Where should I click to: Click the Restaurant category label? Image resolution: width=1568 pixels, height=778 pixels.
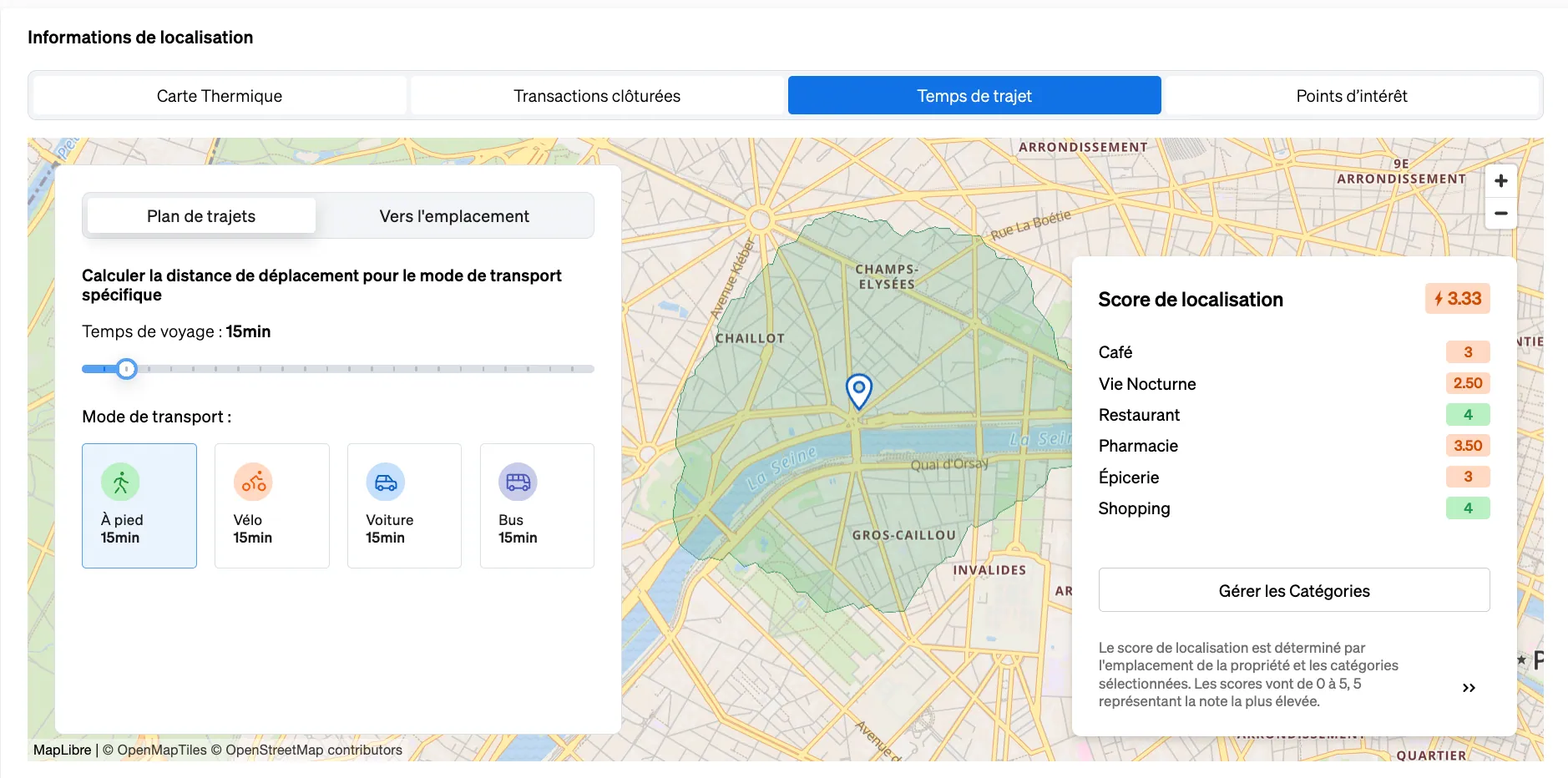point(1139,415)
